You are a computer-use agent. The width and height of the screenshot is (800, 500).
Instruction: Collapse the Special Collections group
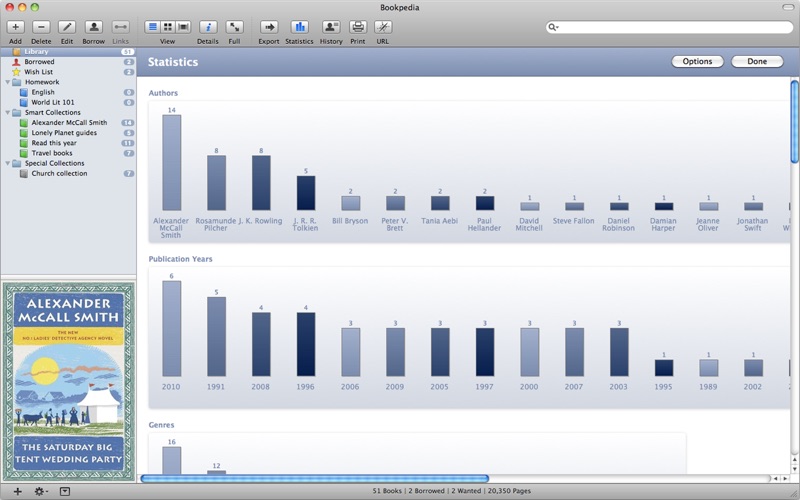8,163
